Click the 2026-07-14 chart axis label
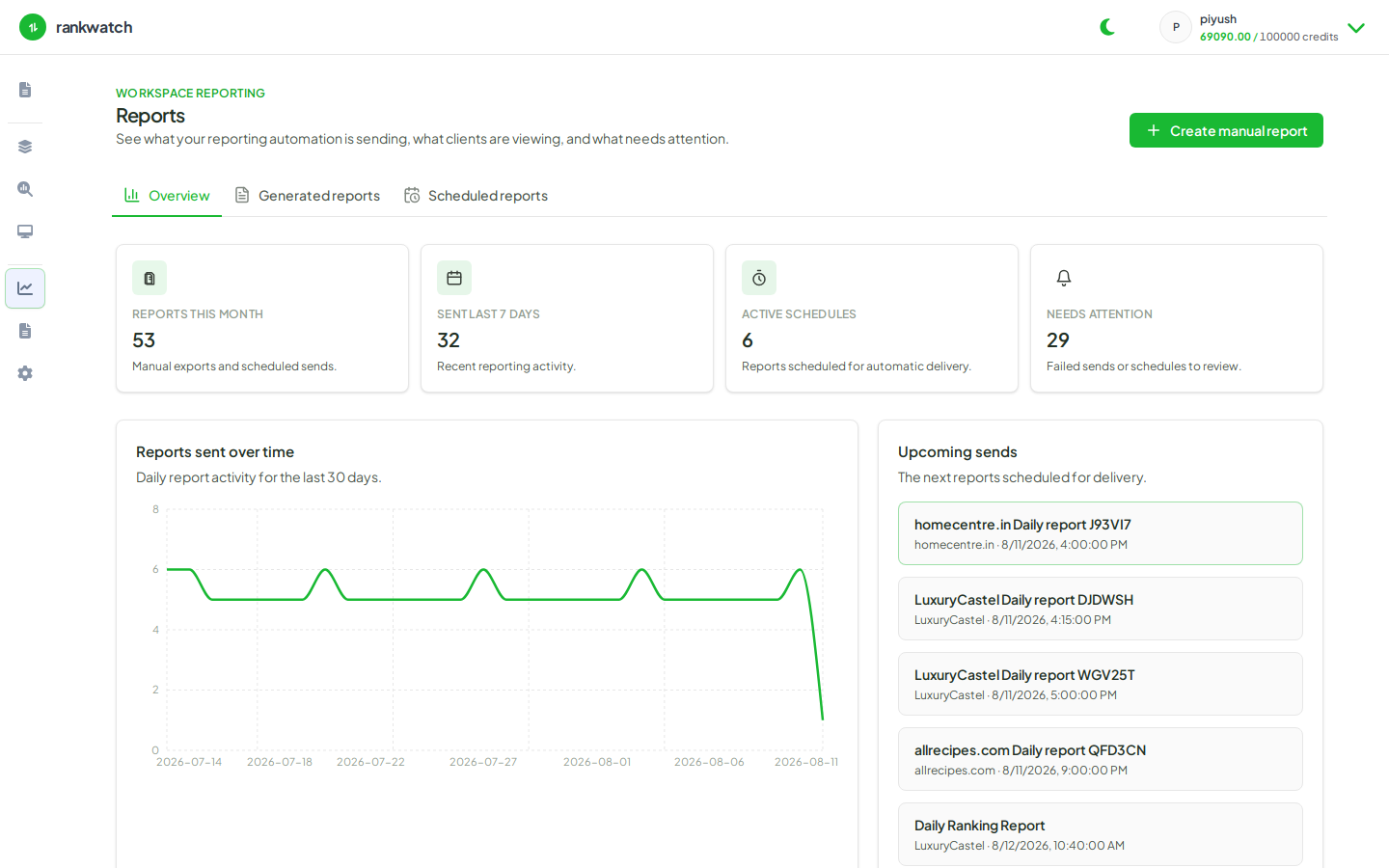Screen dimensions: 1389x868 [189, 762]
